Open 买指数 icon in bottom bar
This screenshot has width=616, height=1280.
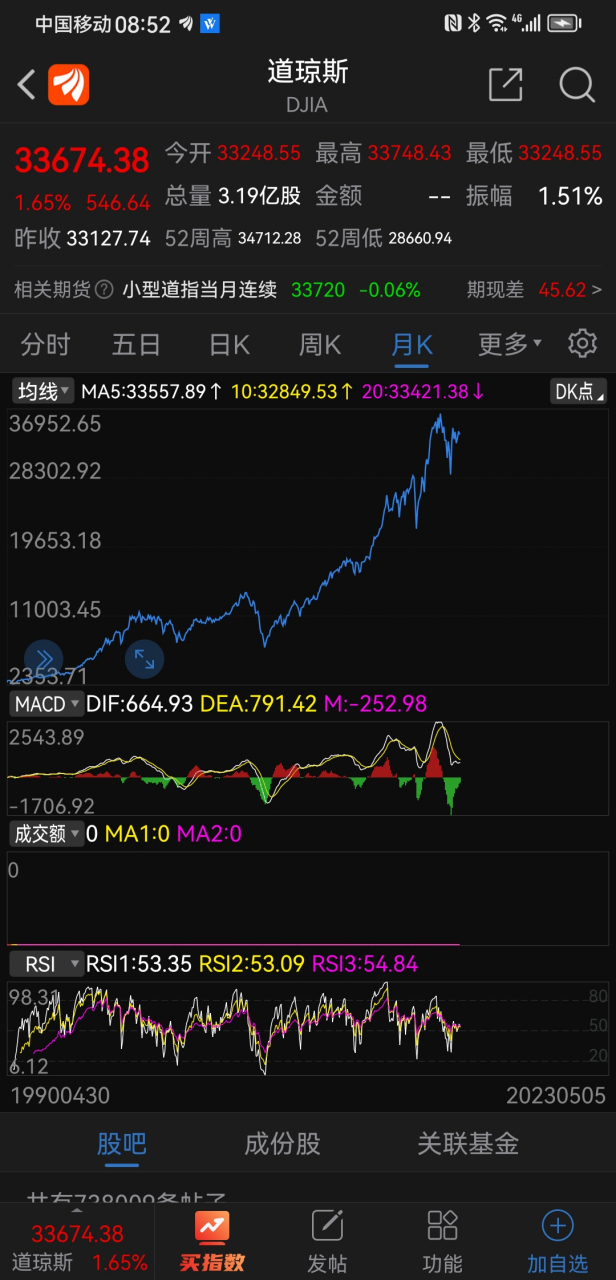point(212,1240)
